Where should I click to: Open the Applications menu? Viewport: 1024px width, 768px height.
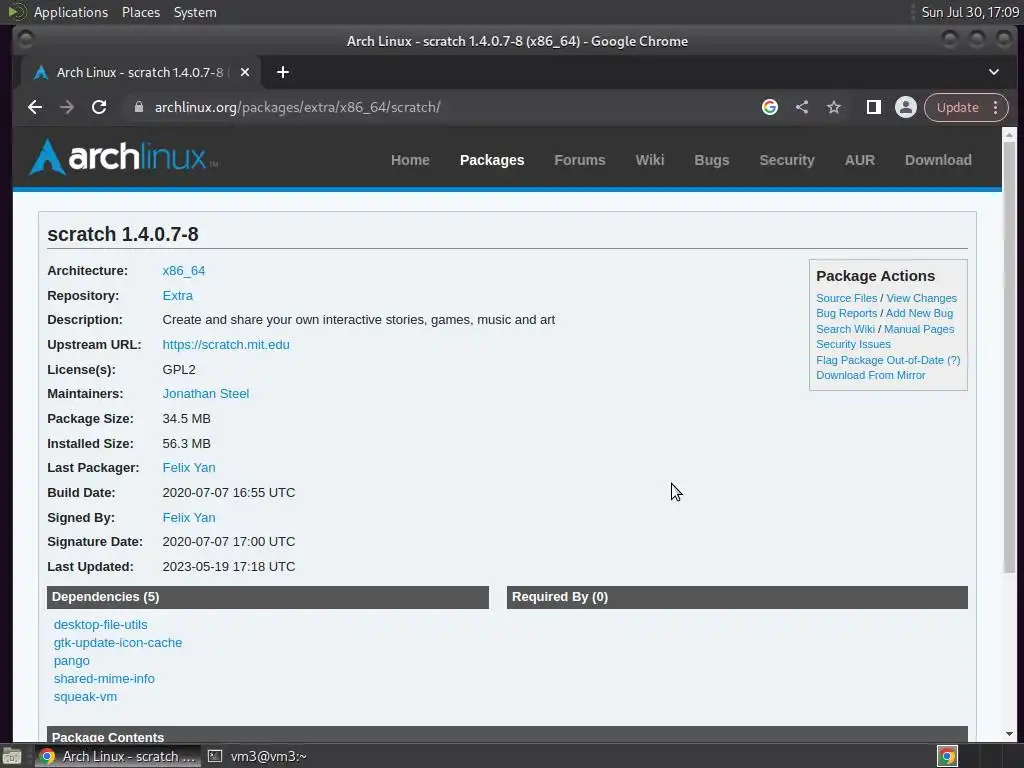(71, 12)
